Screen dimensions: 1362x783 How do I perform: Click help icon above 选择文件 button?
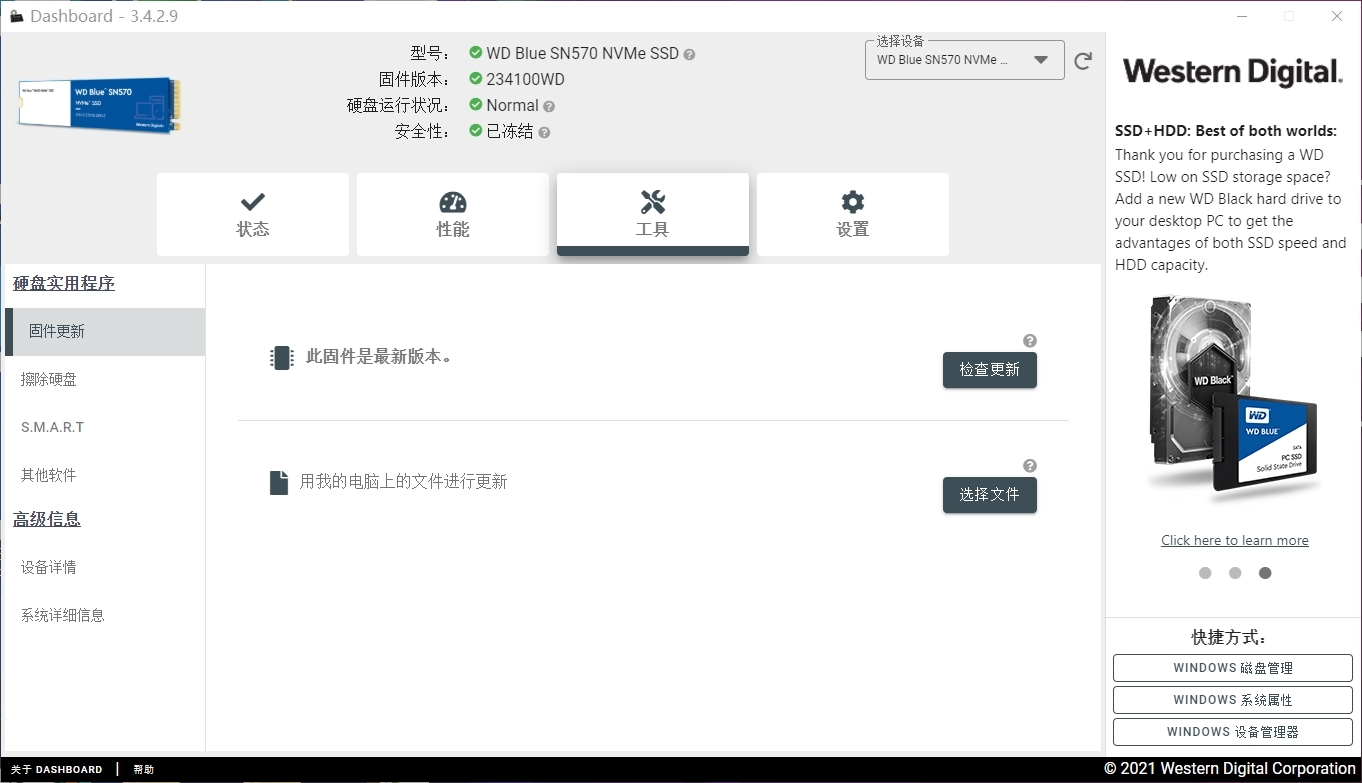click(1030, 465)
